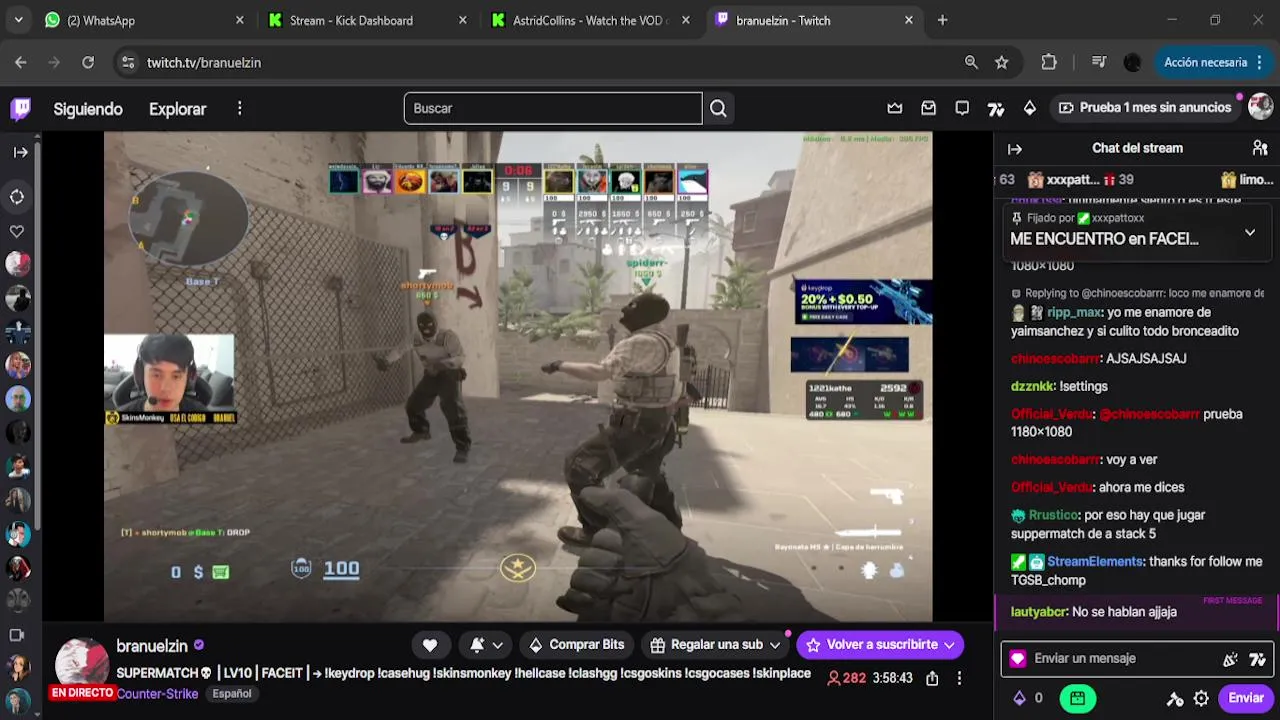Screen dimensions: 1280x720
Task: Open moderator sword tools icon
Action: [x=1175, y=698]
